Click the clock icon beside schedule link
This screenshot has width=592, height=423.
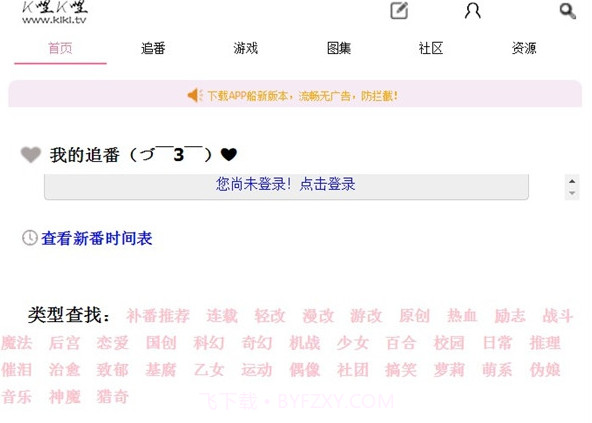[x=29, y=238]
